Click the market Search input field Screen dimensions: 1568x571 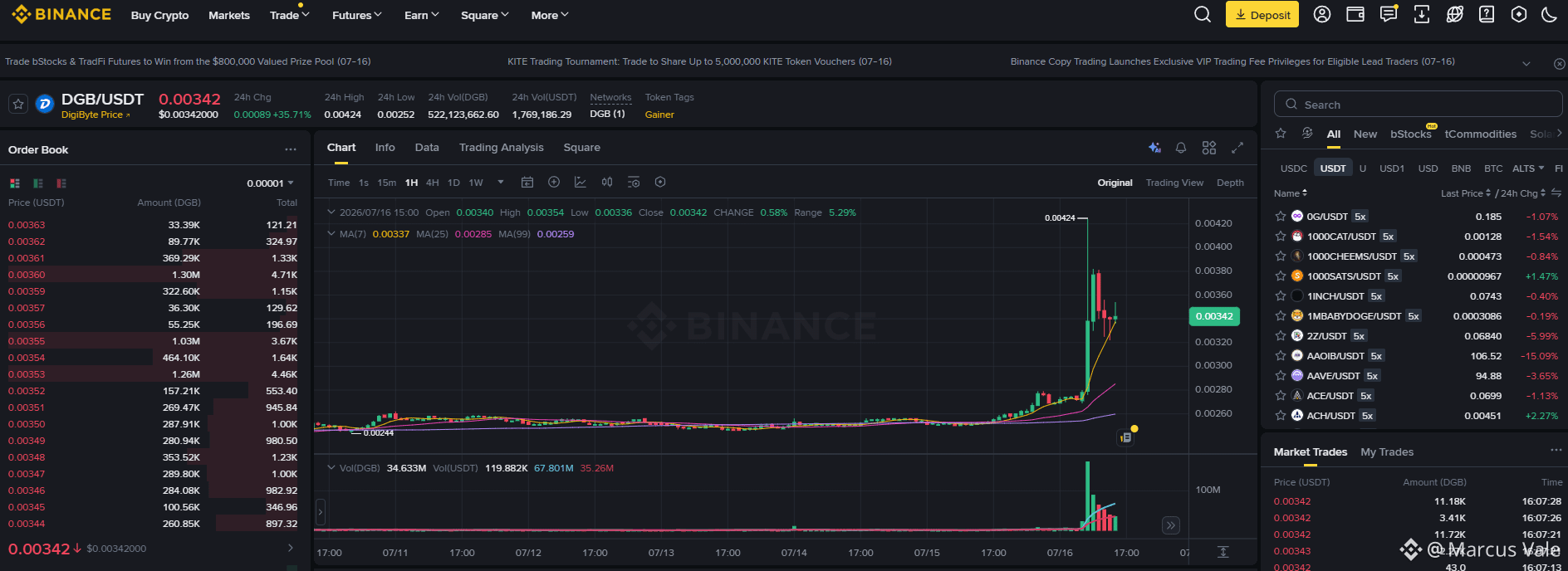point(1418,105)
